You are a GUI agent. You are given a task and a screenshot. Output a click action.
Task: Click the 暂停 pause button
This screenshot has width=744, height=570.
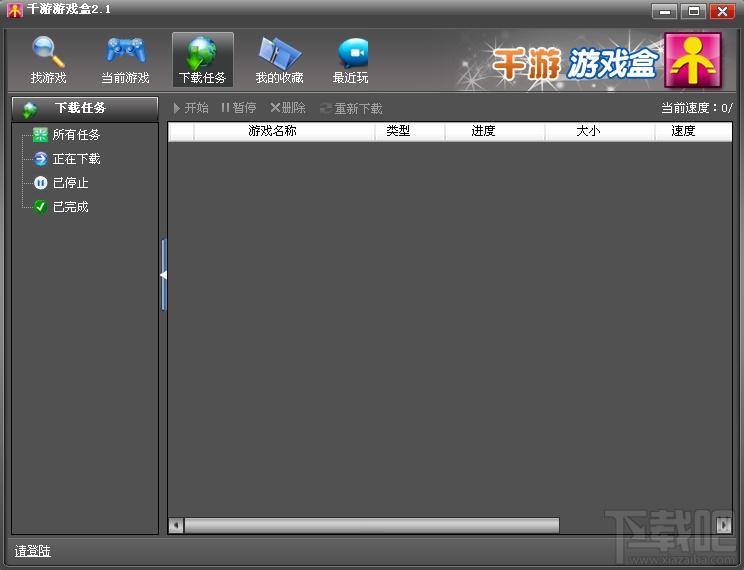[239, 108]
